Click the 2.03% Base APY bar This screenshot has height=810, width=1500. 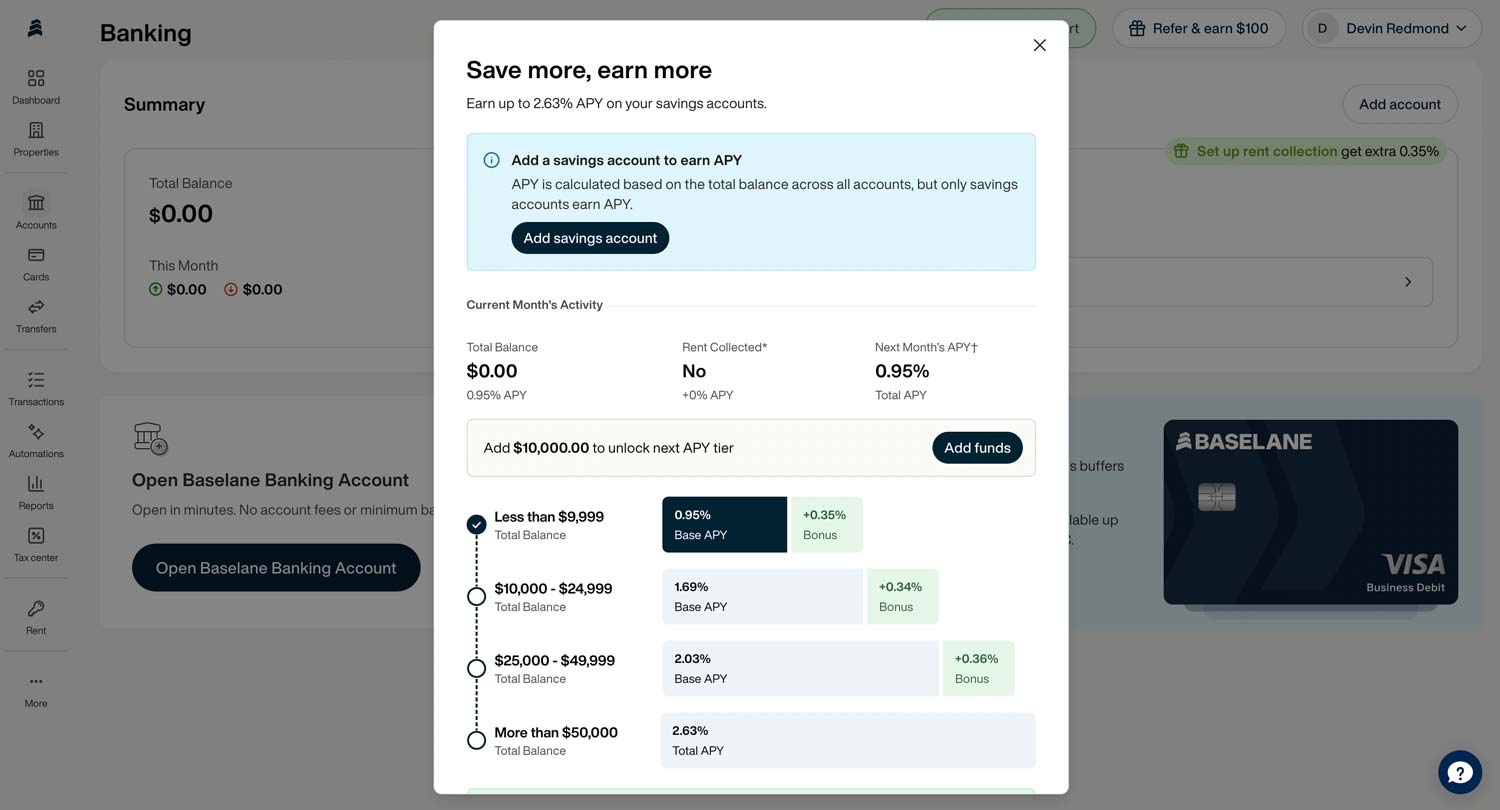(x=800, y=668)
